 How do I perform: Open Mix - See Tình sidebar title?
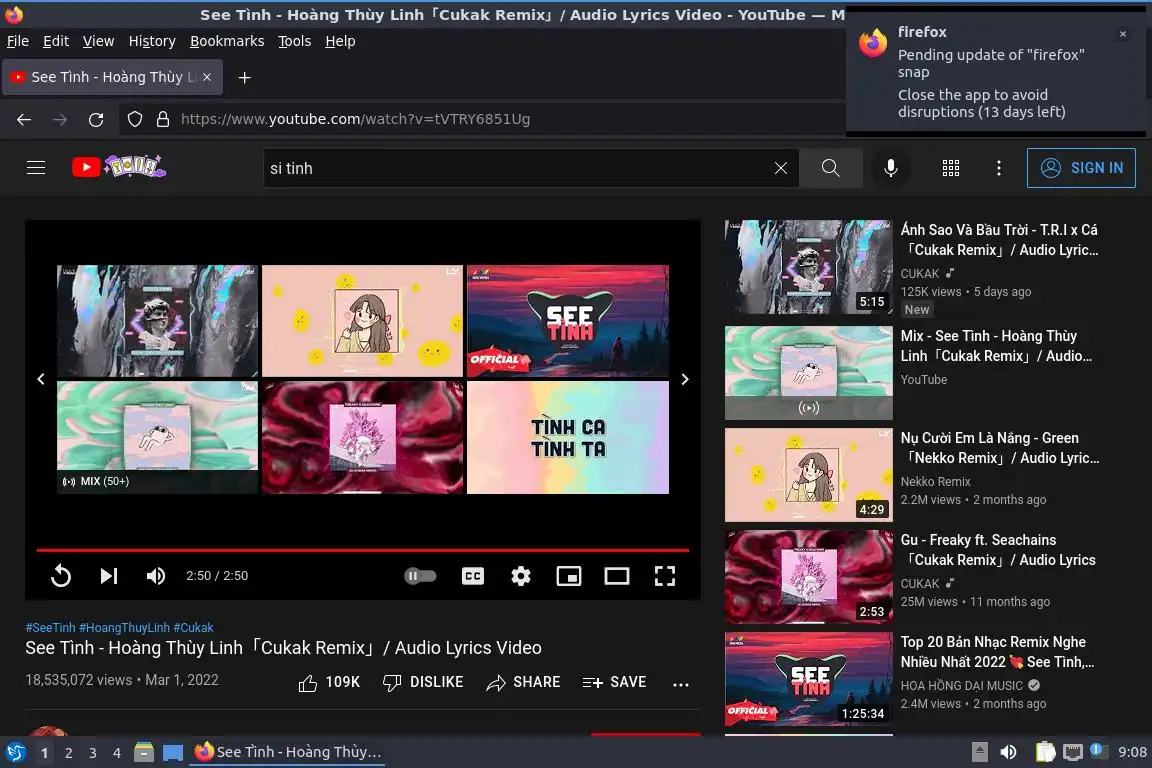[996, 346]
